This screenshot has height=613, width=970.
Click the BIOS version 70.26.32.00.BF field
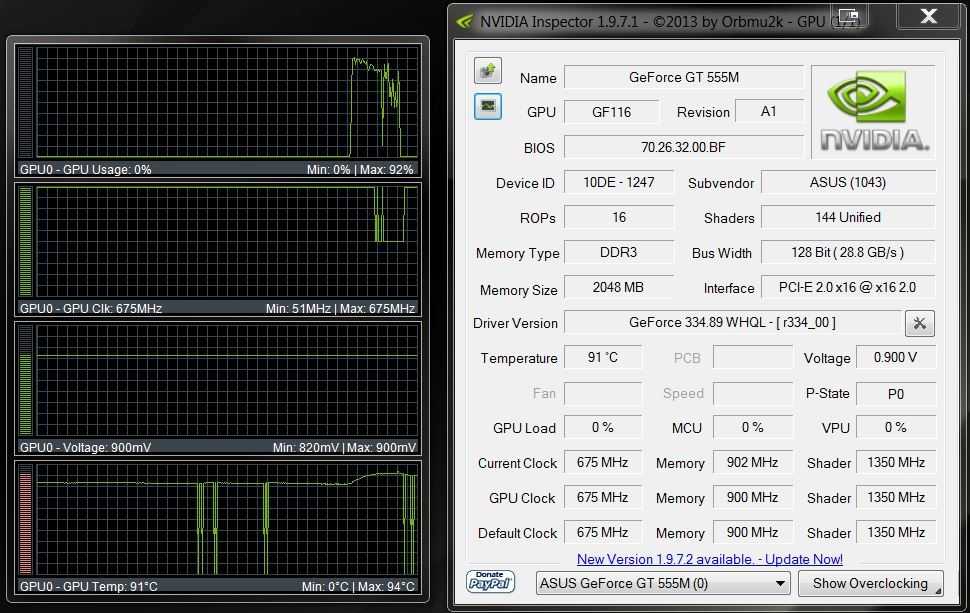coord(684,147)
